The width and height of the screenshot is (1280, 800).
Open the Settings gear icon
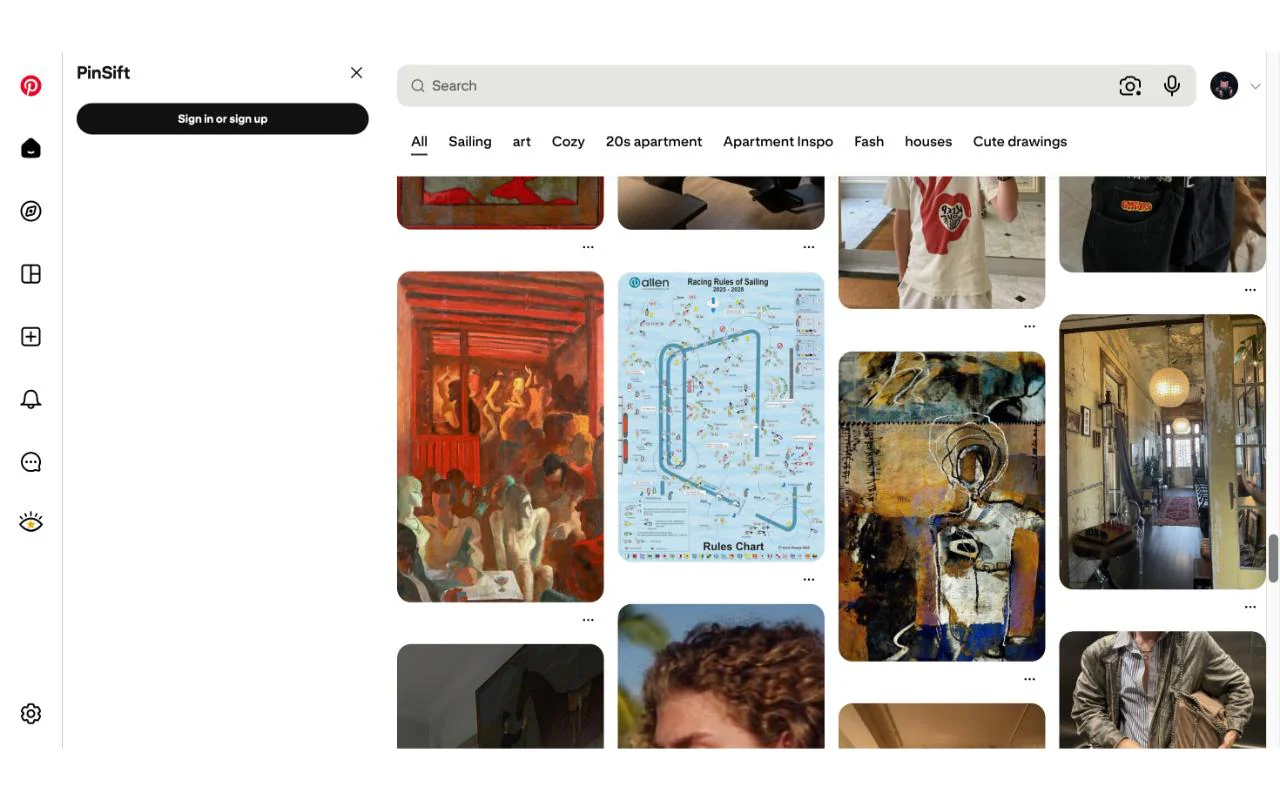pyautogui.click(x=31, y=713)
